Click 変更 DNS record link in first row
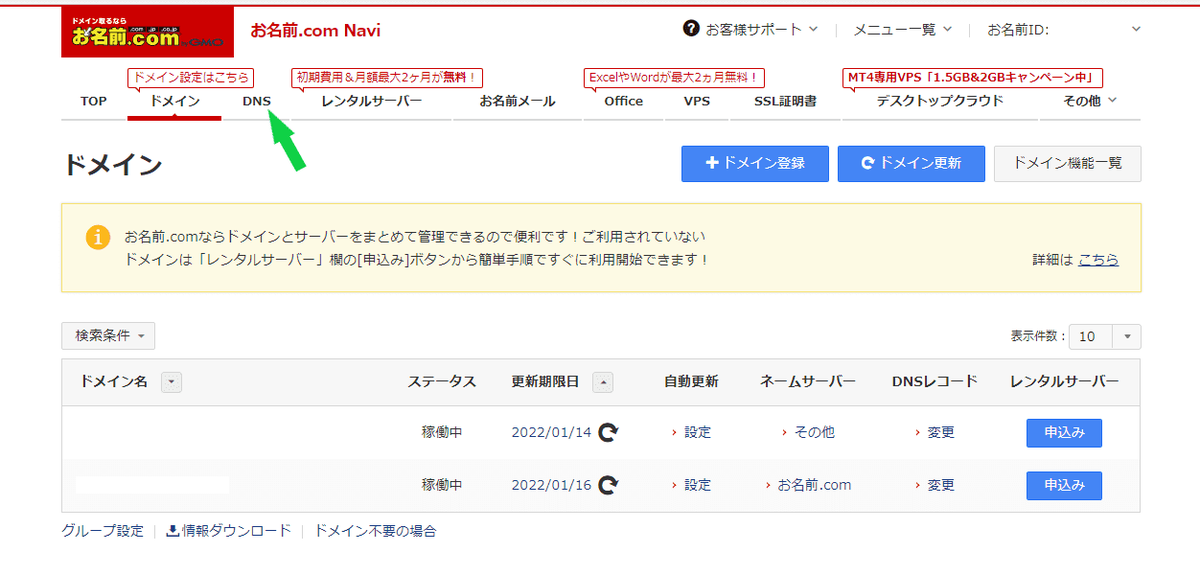 coord(940,433)
